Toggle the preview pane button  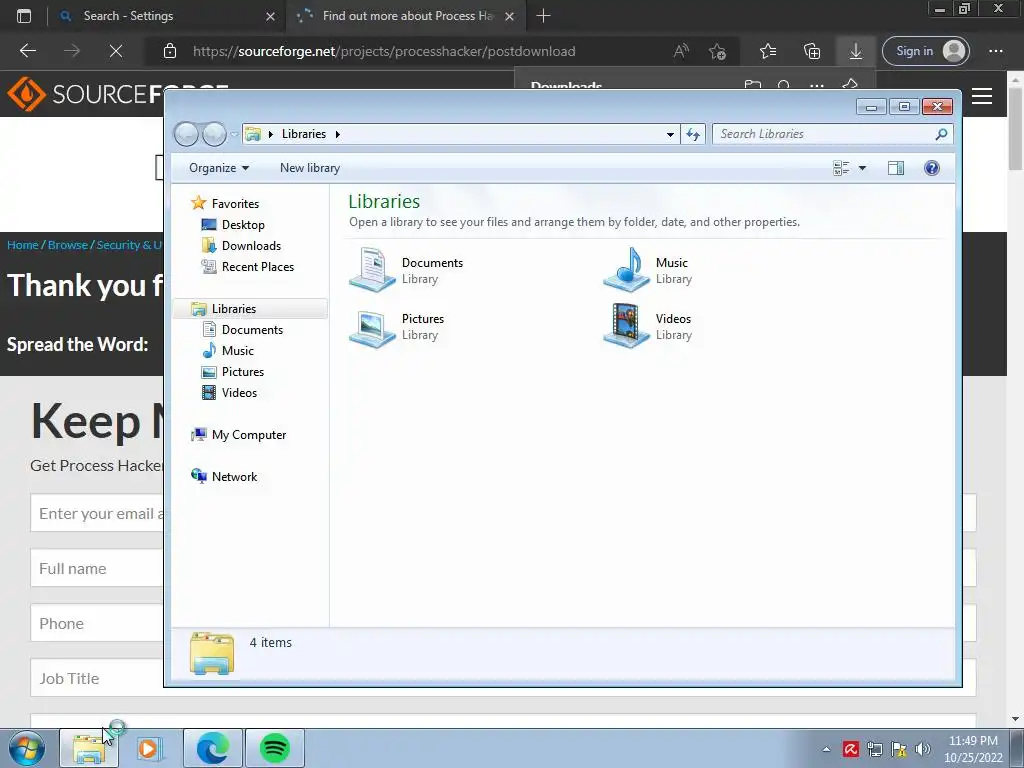896,168
